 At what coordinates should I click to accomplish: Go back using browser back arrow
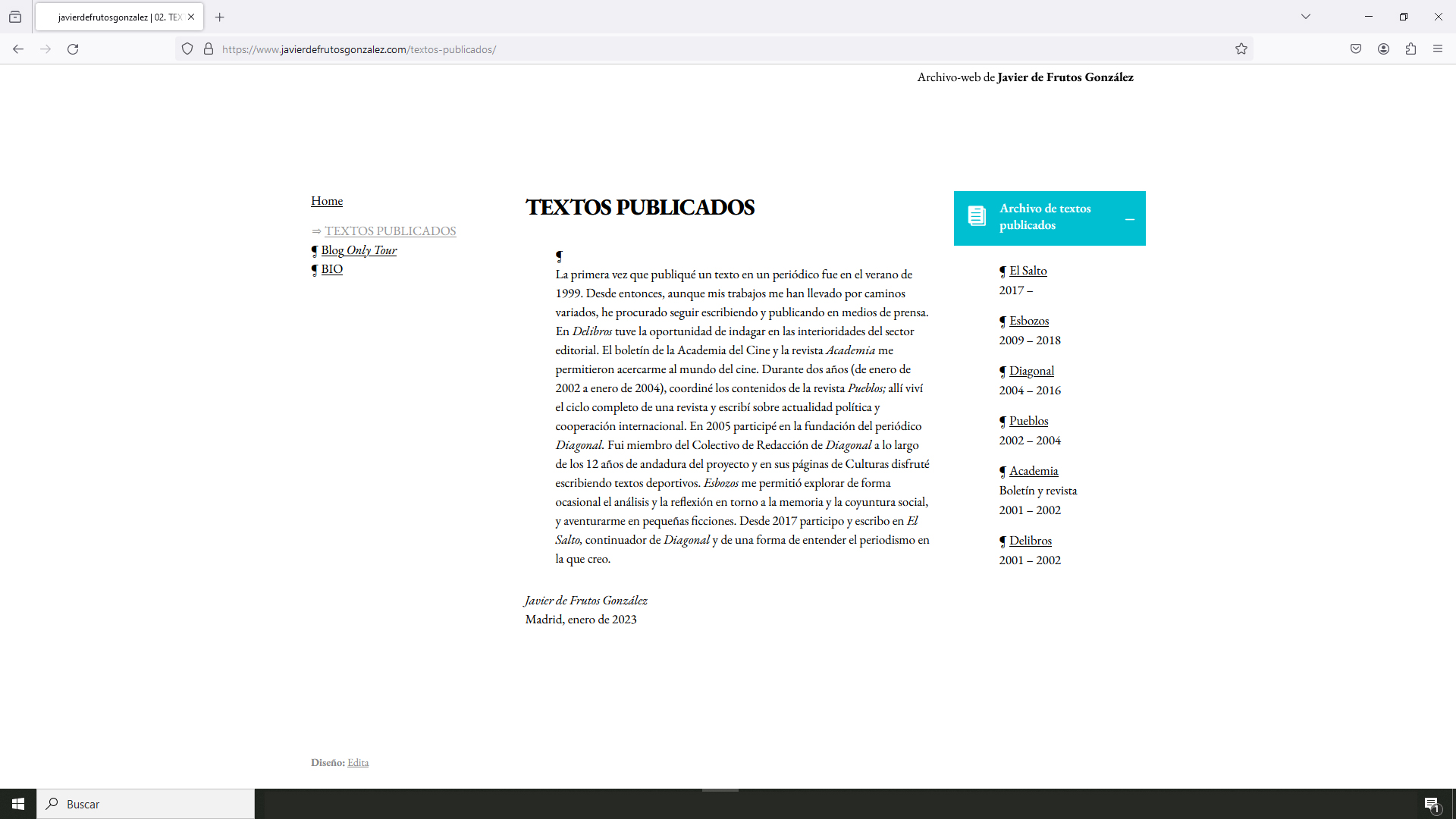(x=18, y=49)
